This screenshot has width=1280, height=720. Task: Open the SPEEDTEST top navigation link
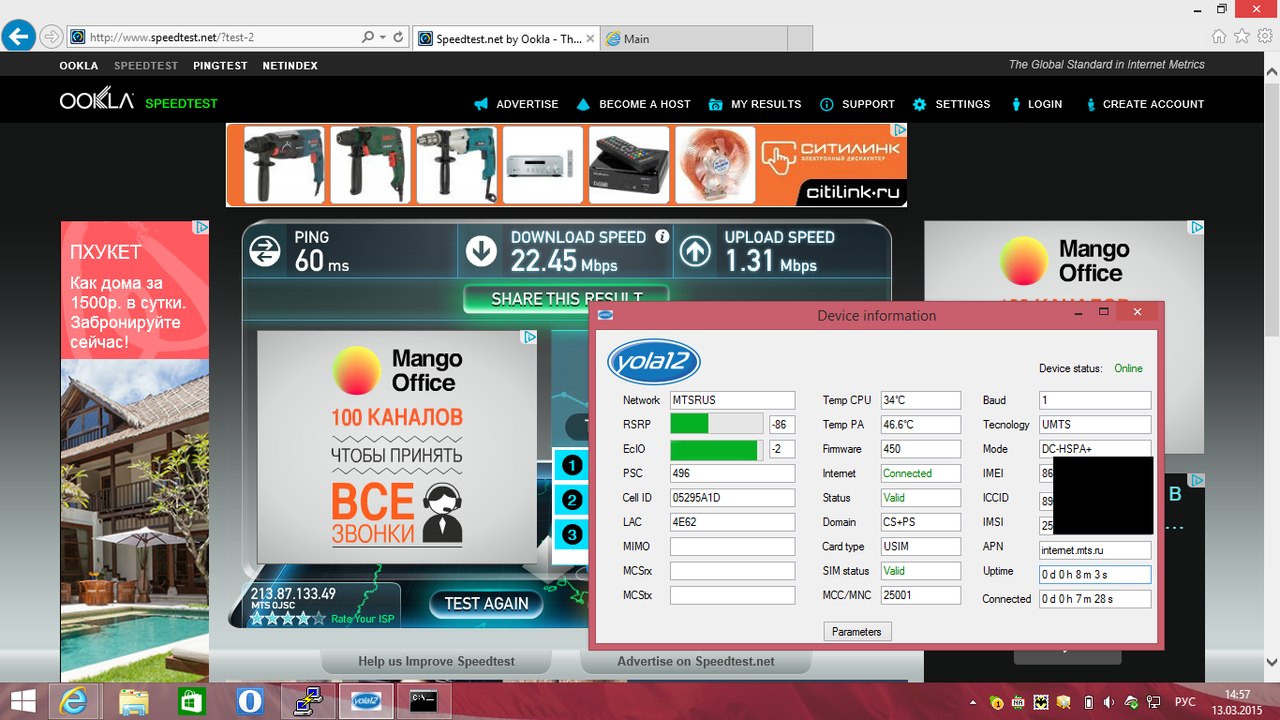coord(146,66)
